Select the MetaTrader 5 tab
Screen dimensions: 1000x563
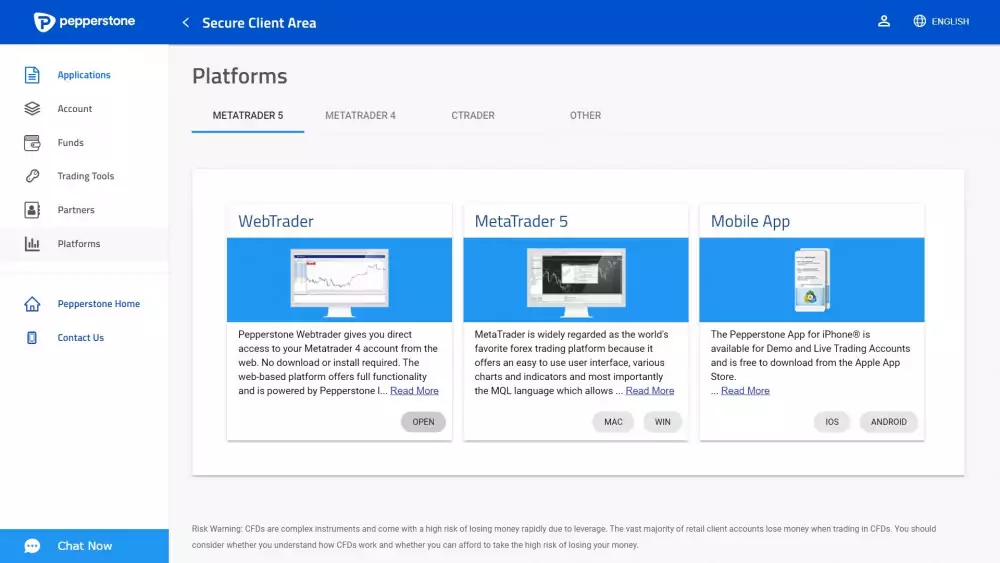pyautogui.click(x=248, y=115)
